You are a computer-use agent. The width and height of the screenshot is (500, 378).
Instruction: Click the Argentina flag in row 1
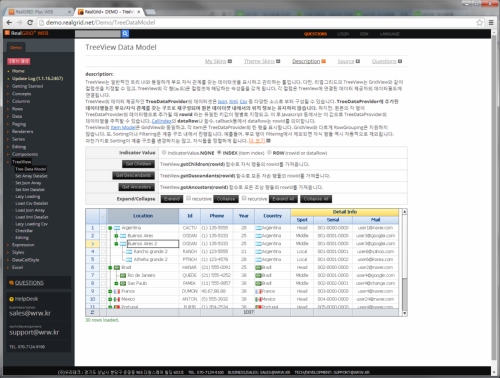point(117,228)
